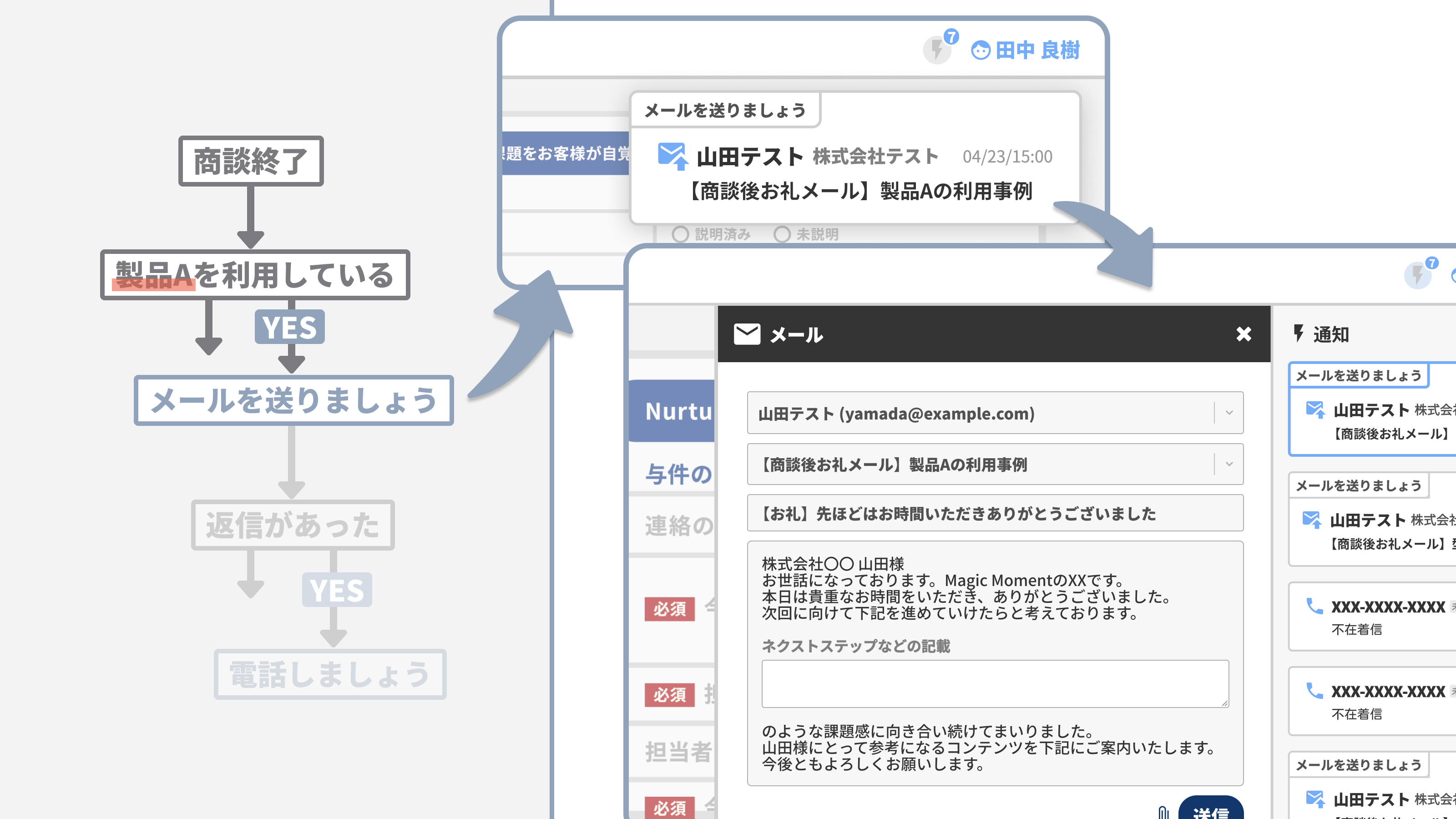Open the recipient dropdown 山田テスト (yamada@example.com)

coord(995,413)
